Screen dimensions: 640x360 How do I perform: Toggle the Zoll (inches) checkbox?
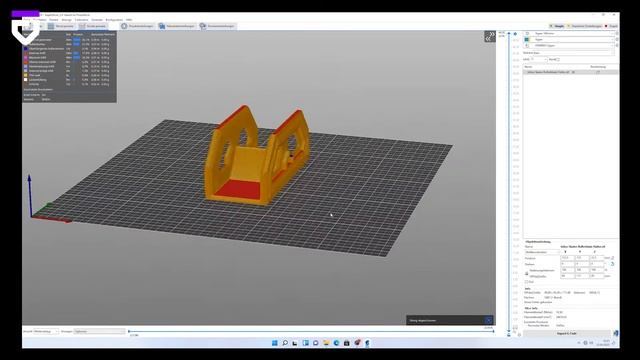click(x=527, y=282)
